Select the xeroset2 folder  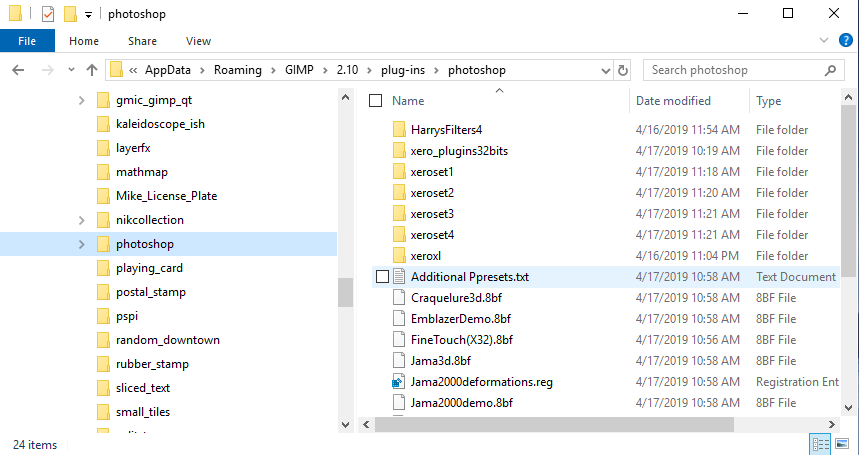pyautogui.click(x=432, y=193)
